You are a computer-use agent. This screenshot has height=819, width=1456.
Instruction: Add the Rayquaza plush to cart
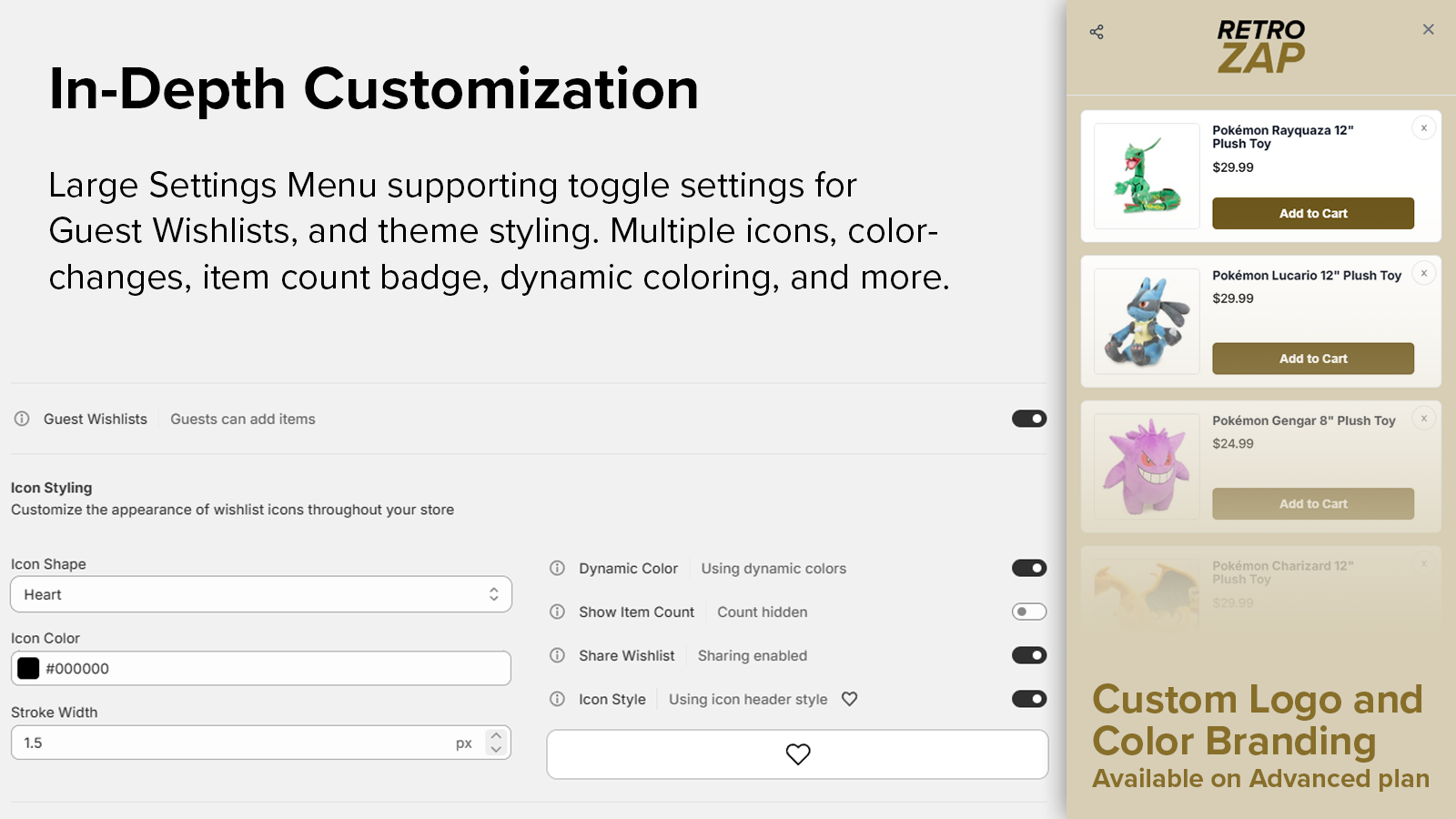pyautogui.click(x=1313, y=213)
